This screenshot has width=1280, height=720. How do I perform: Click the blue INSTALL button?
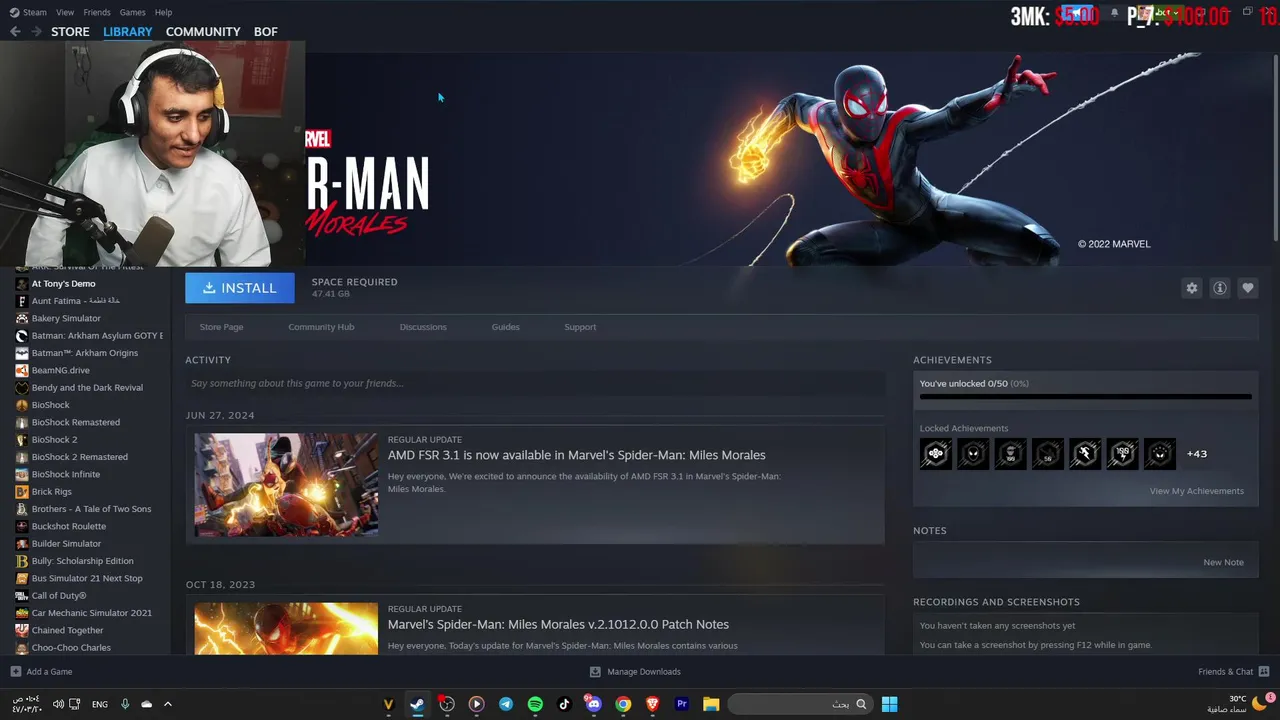[240, 288]
